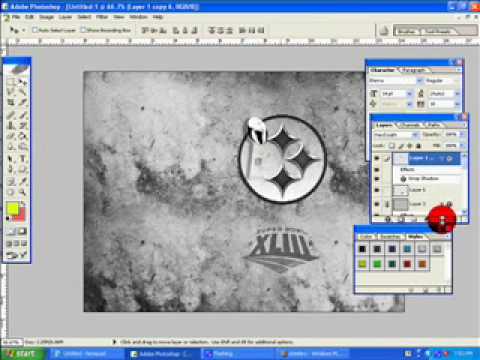Toggle lock all in Layers panel
The width and height of the screenshot is (480, 360).
pyautogui.click(x=418, y=146)
